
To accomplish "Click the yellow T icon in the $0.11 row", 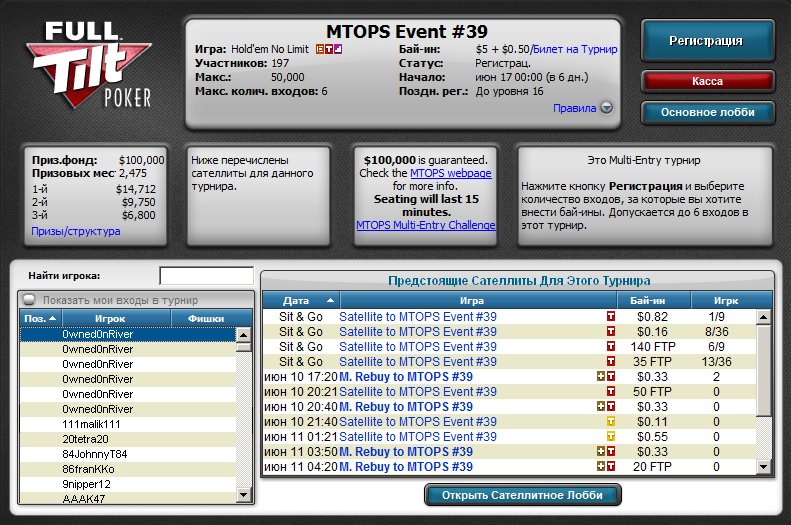I will point(611,421).
